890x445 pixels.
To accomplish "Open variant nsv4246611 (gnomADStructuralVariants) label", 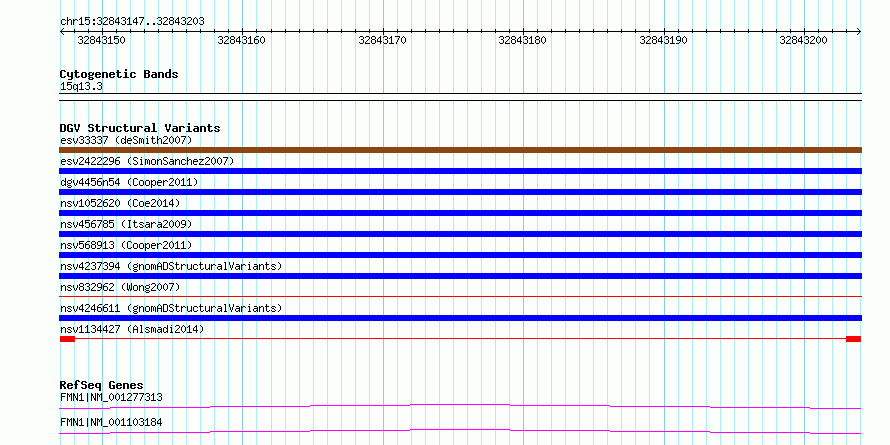I will click(171, 308).
